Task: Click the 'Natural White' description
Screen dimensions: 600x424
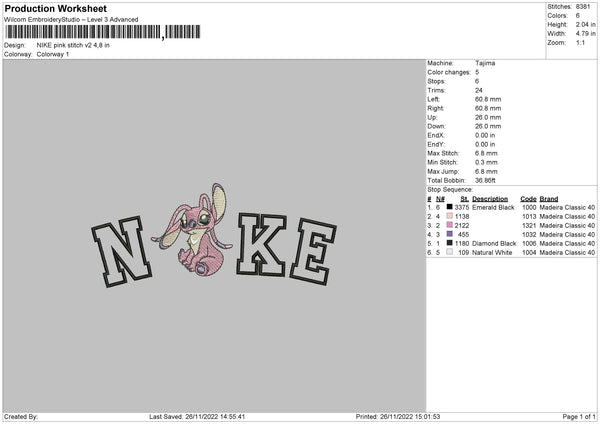Action: [492, 253]
